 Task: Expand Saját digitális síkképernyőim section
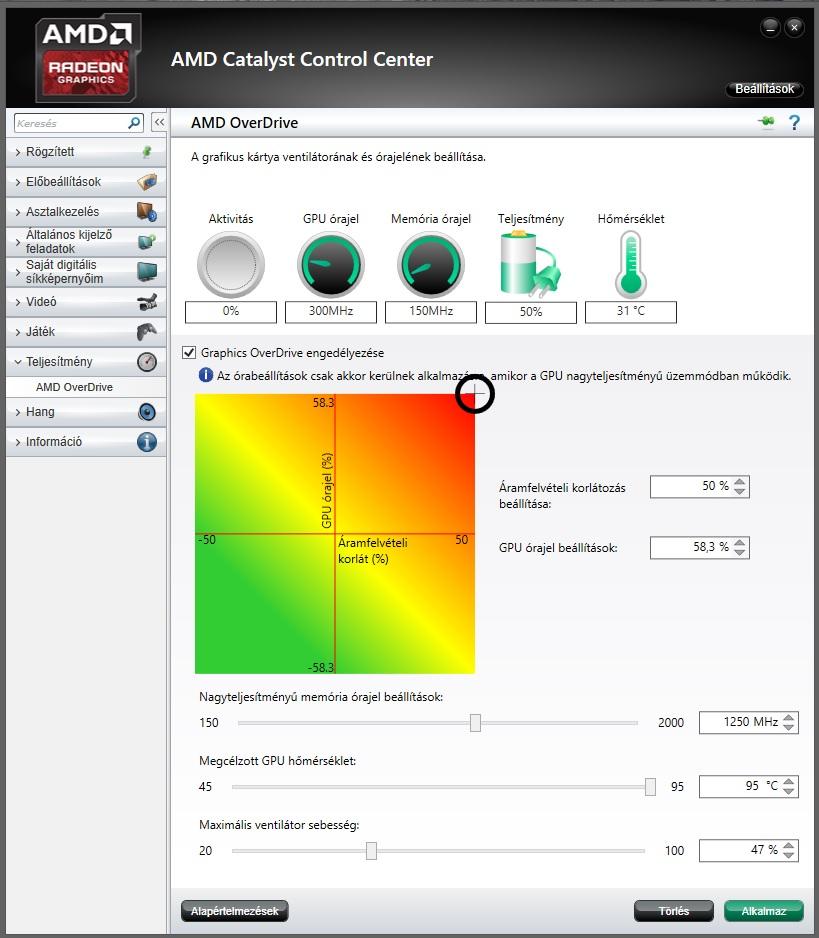(x=18, y=272)
